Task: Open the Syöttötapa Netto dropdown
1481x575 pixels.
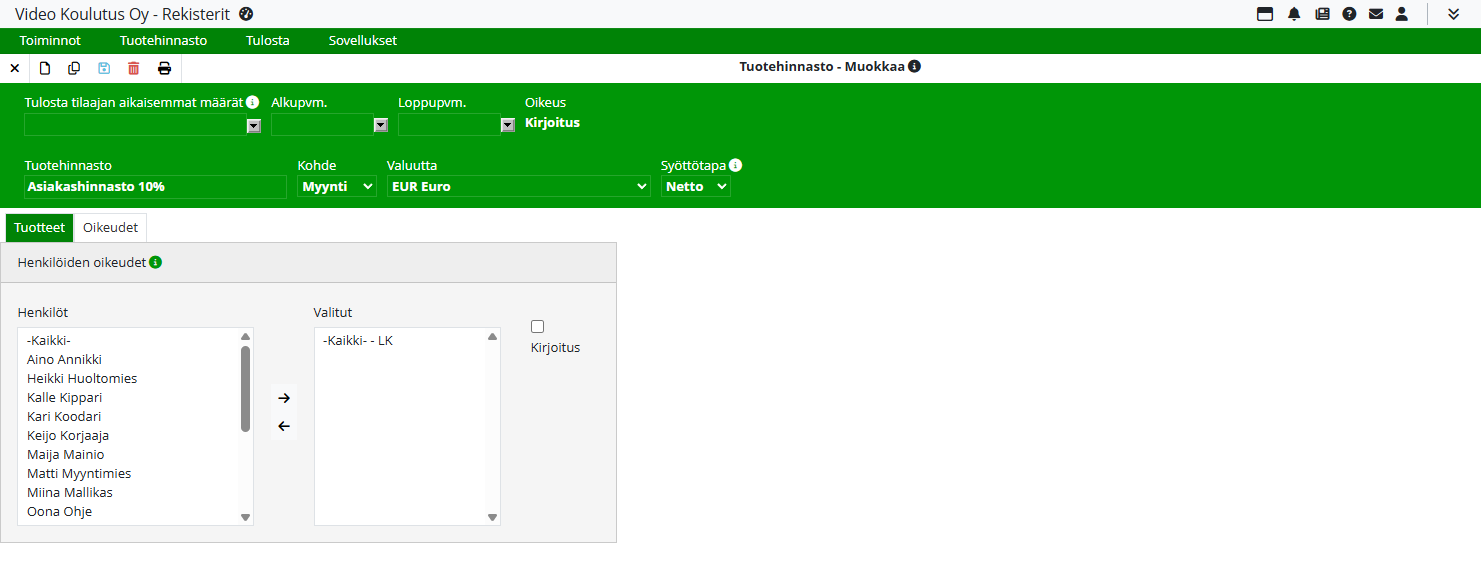Action: (695, 187)
